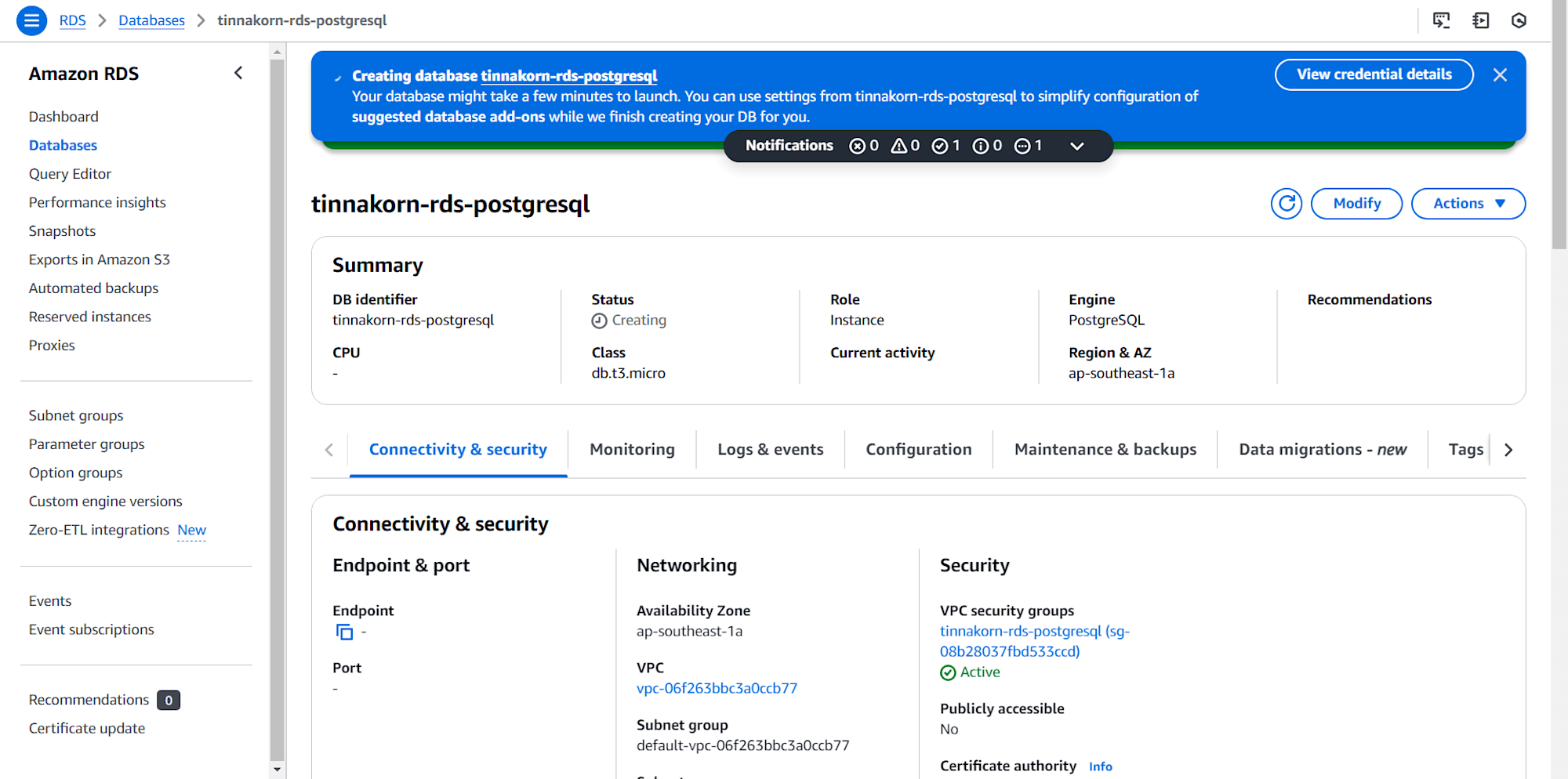Open the hamburger navigation menu
Image resolution: width=1568 pixels, height=779 pixels.
[31, 20]
